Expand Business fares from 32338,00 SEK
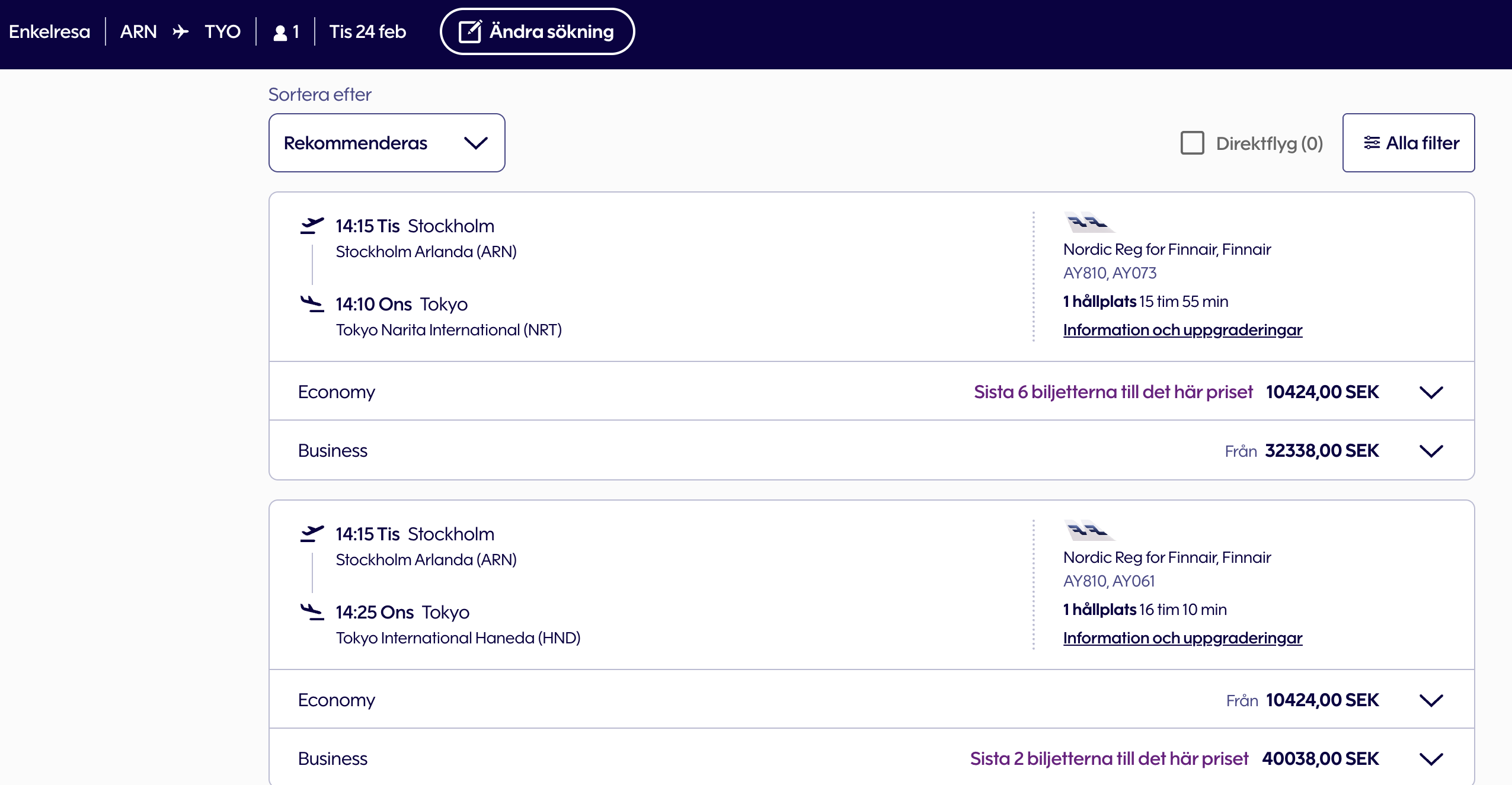 (1430, 451)
